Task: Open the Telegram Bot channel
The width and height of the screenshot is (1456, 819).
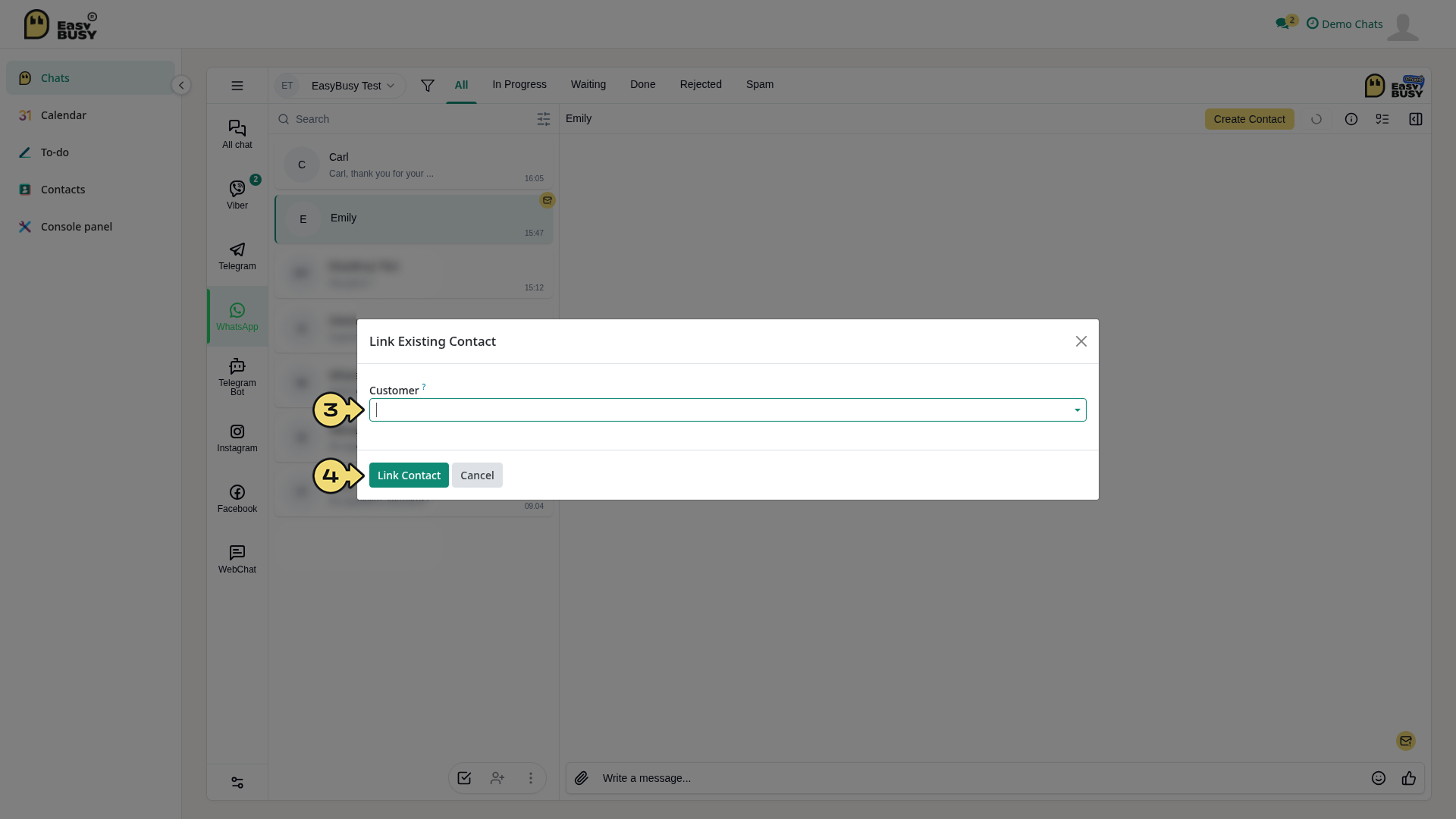Action: tap(237, 377)
